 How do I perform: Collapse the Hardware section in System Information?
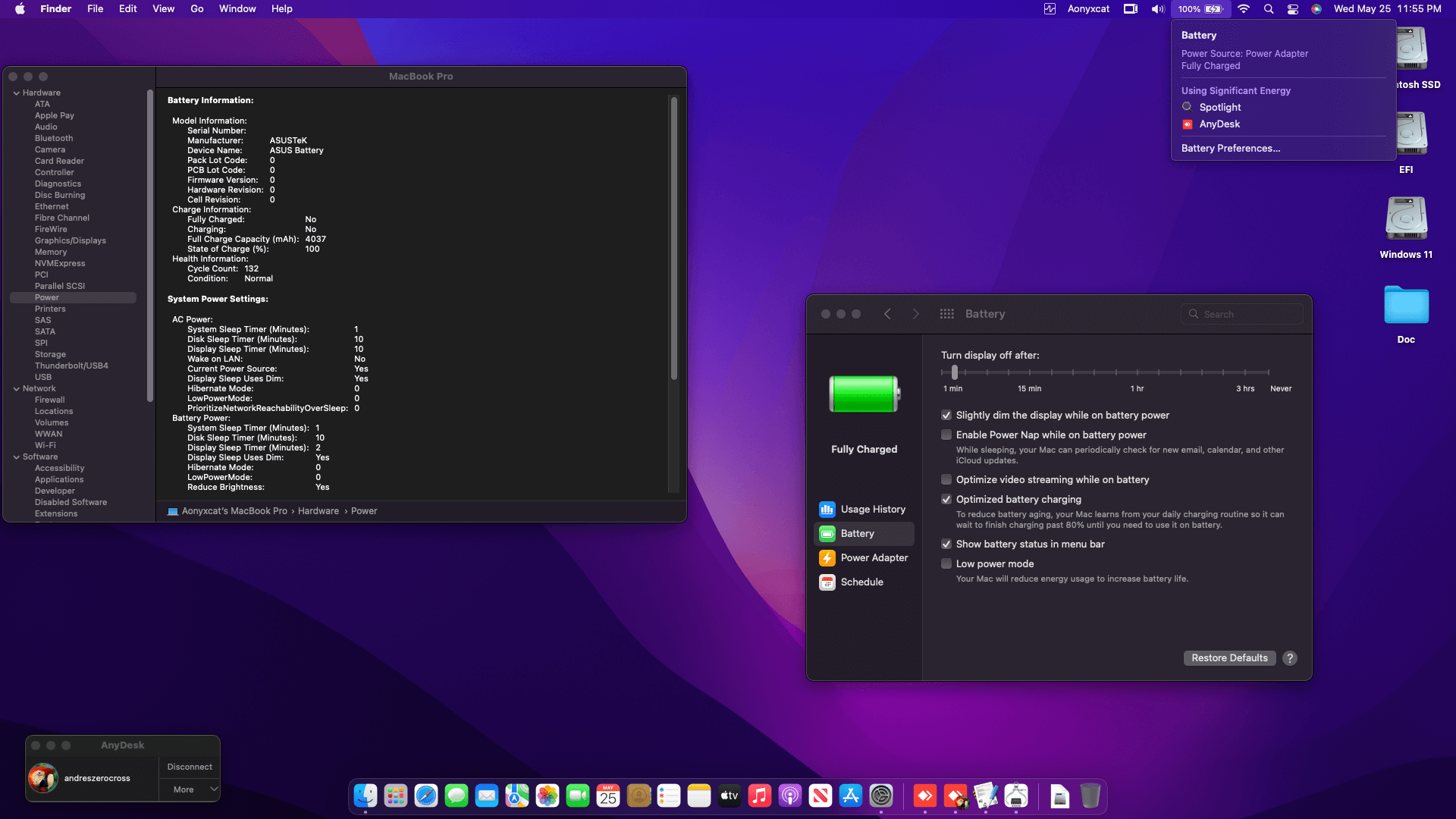click(x=16, y=93)
